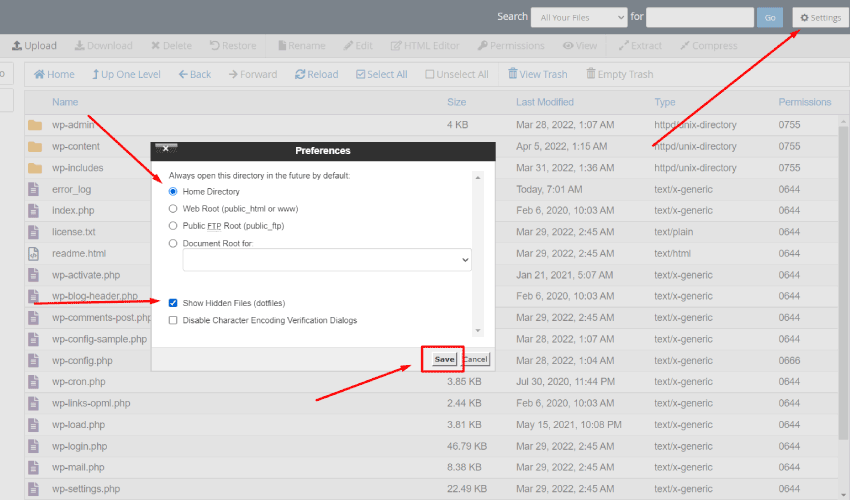The height and width of the screenshot is (500, 850).
Task: Sort files by Last Modified column
Action: 545,102
